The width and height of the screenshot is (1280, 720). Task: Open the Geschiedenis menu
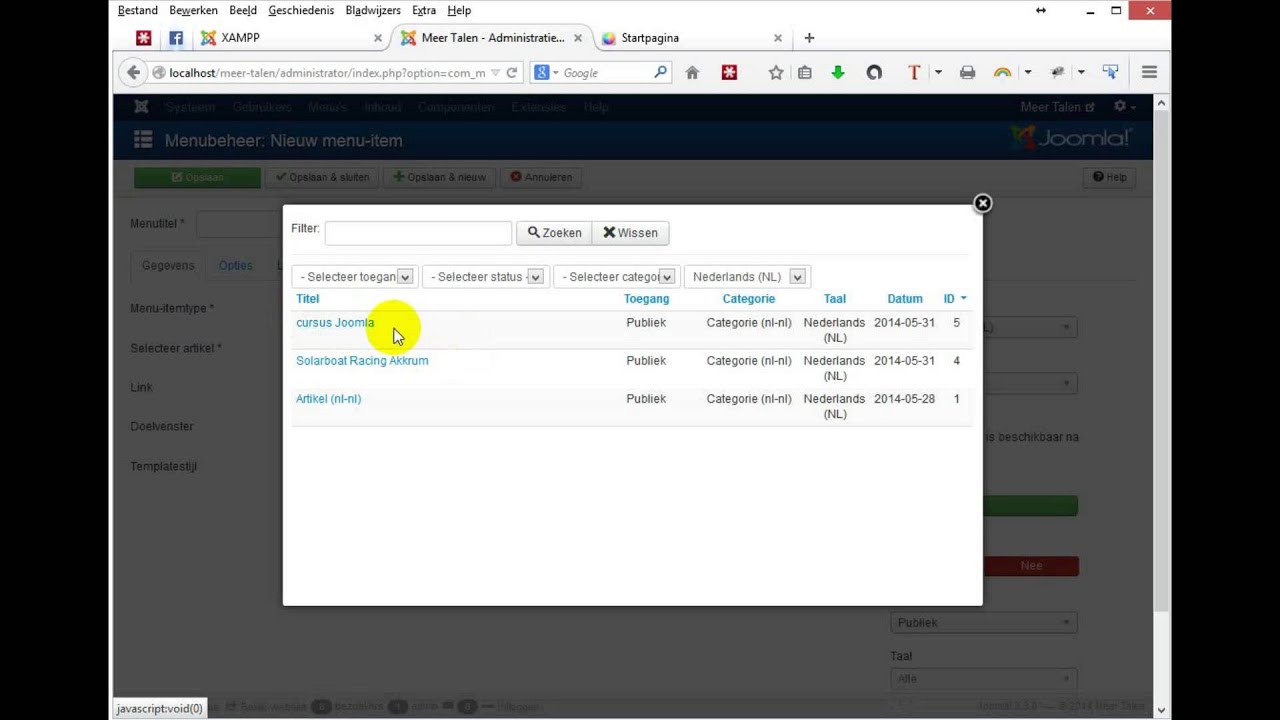coord(301,10)
